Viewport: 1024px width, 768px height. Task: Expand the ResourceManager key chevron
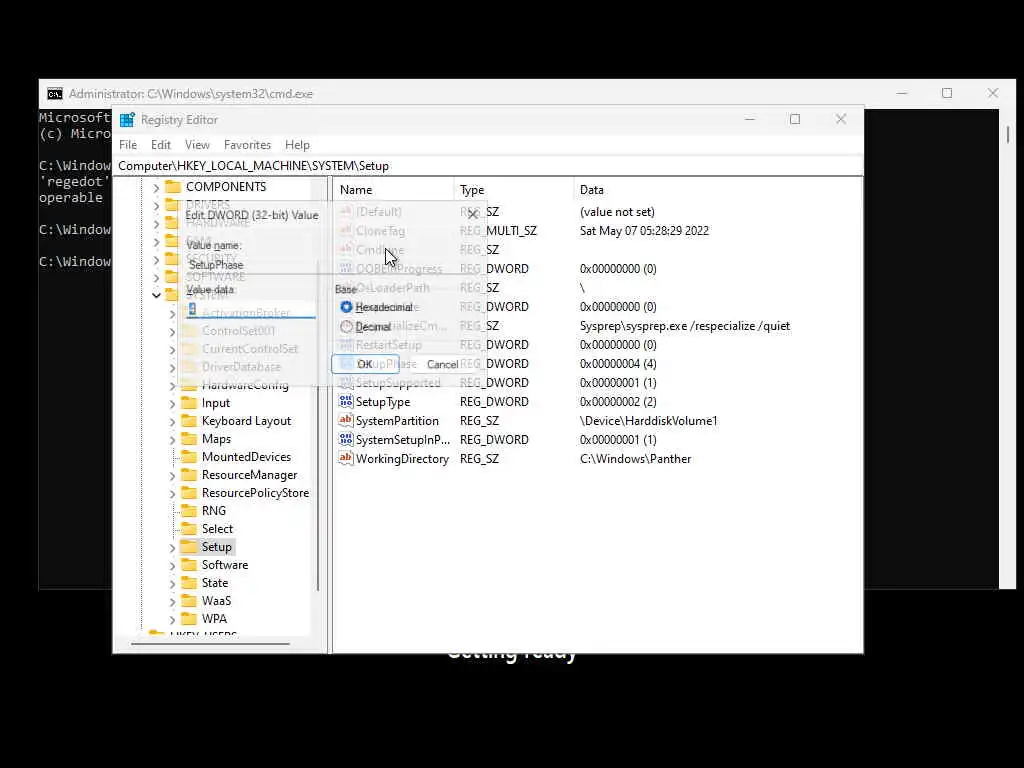172,475
